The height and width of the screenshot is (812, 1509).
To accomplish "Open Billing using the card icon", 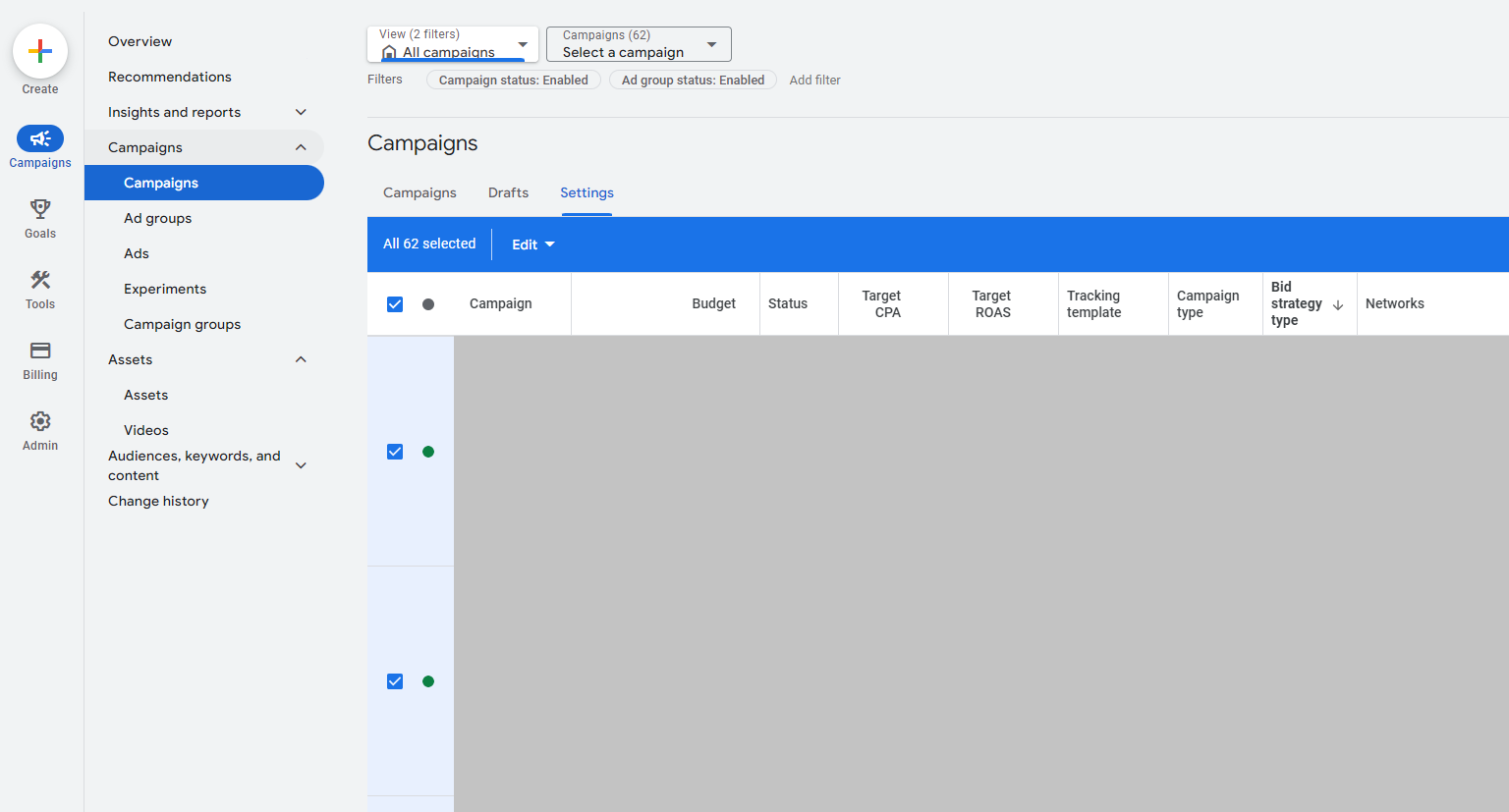I will coord(39,351).
